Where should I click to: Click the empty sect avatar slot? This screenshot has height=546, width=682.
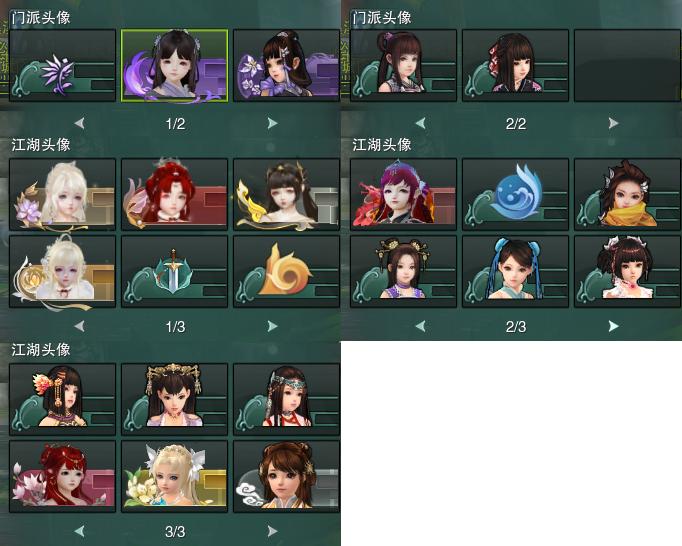click(x=627, y=66)
